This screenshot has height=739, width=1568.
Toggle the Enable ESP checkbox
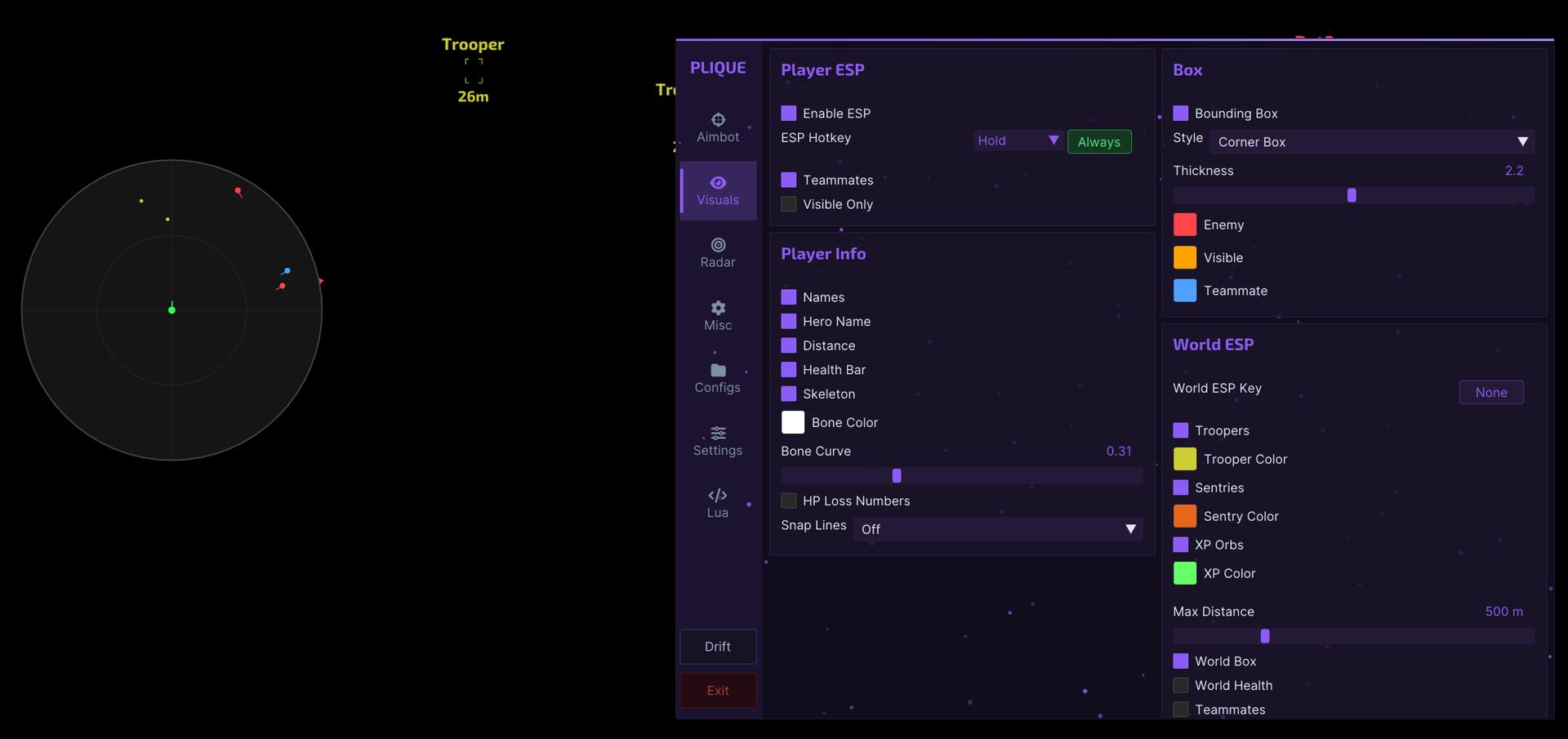click(x=789, y=113)
